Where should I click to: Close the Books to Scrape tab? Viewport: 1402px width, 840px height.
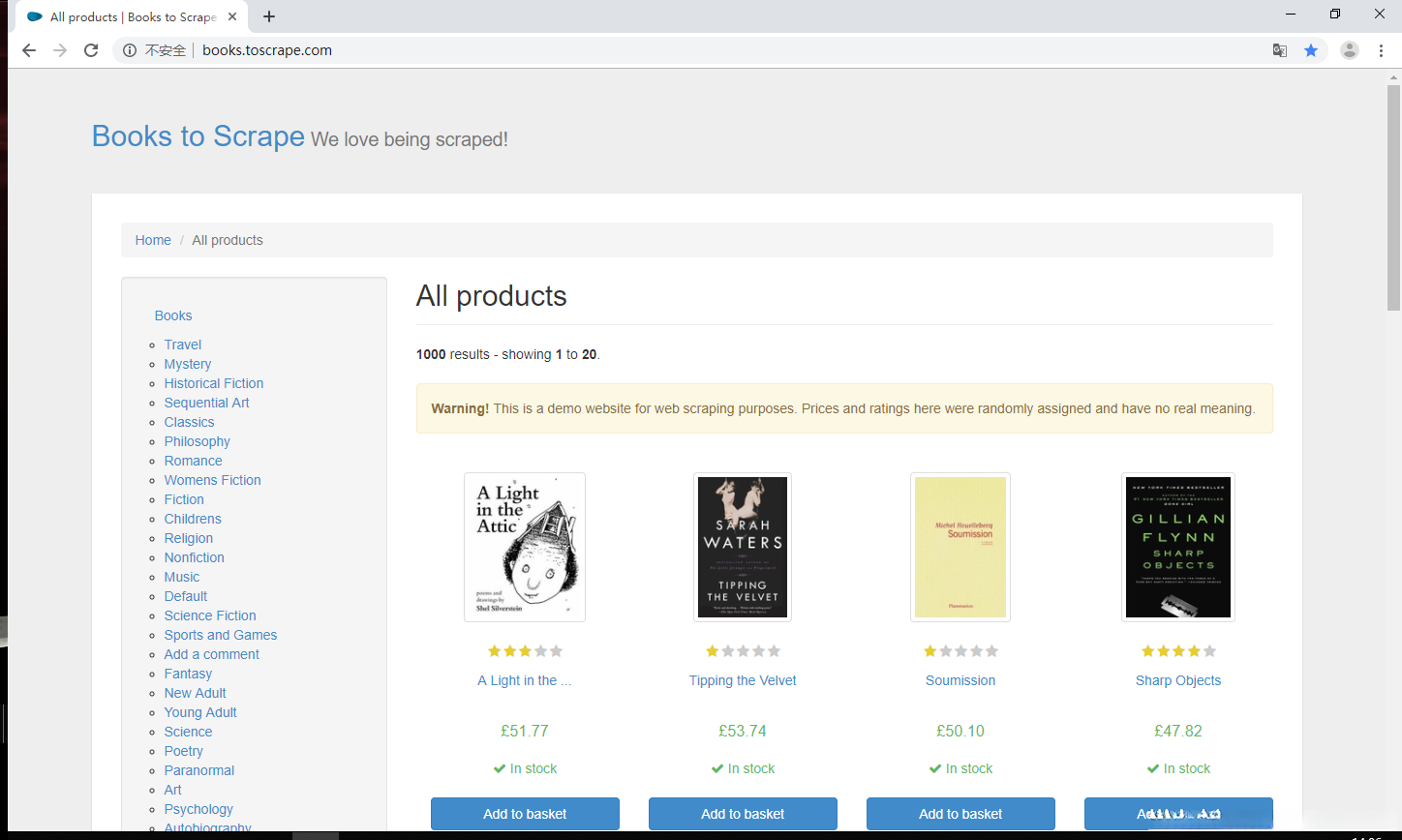[x=232, y=16]
